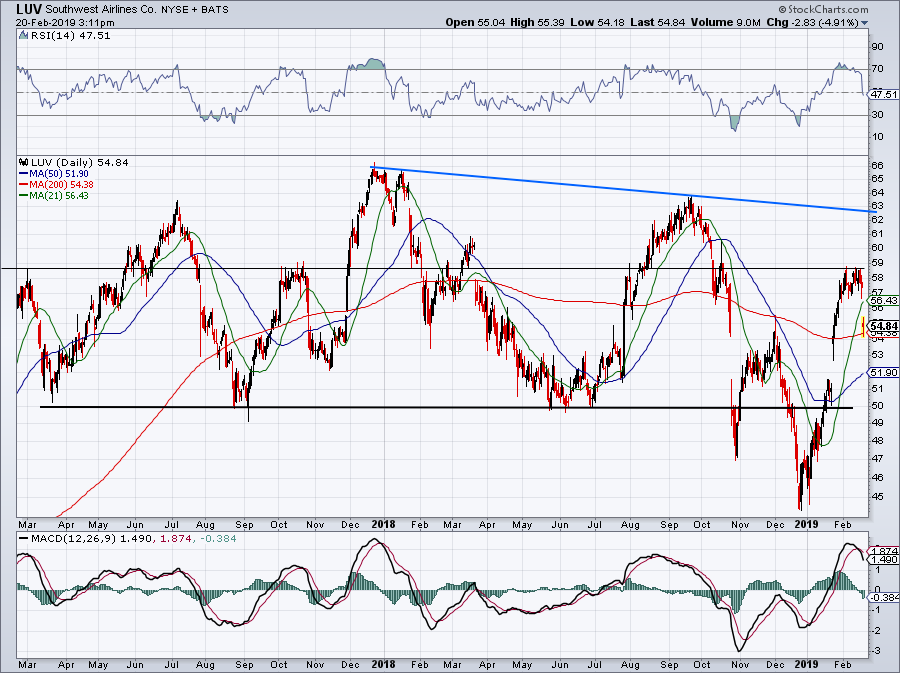The width and height of the screenshot is (900, 673).
Task: Click the Open 55.04 quote value
Action: (x=475, y=22)
